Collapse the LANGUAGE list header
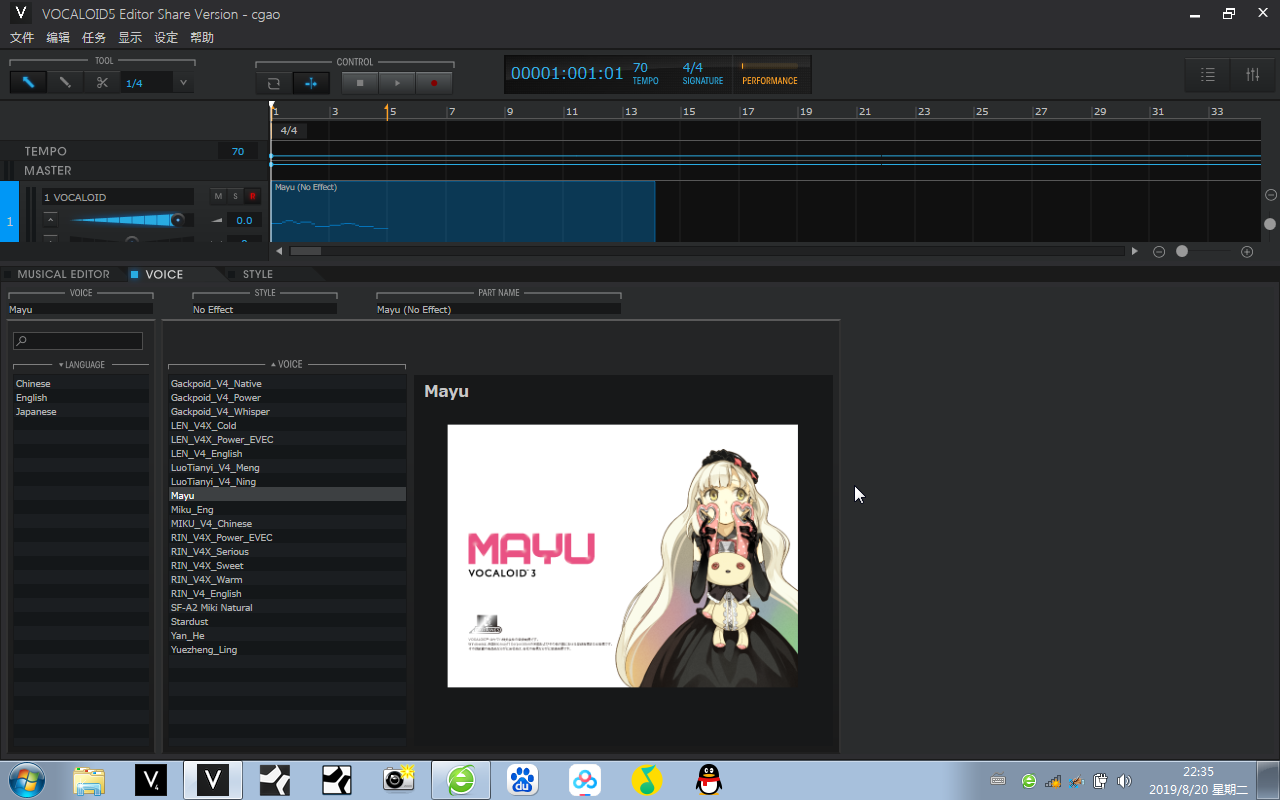 pyautogui.click(x=81, y=365)
